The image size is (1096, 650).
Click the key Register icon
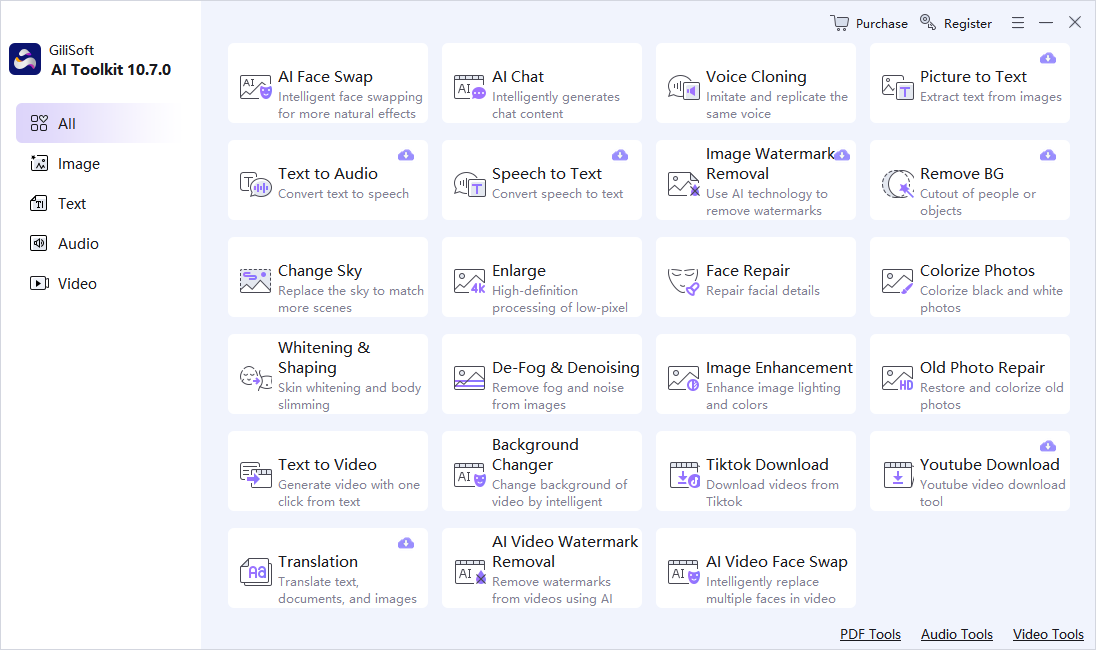pos(928,22)
